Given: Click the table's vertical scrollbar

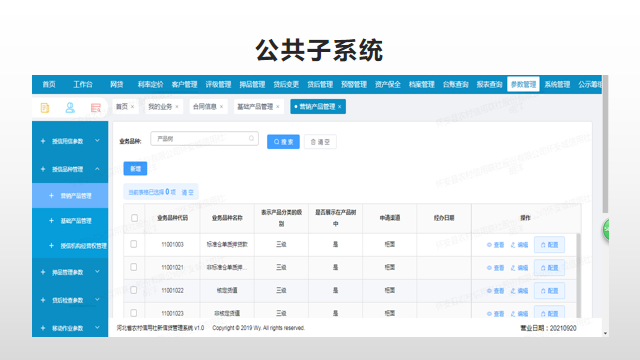Looking at the screenshot, I should point(578,276).
